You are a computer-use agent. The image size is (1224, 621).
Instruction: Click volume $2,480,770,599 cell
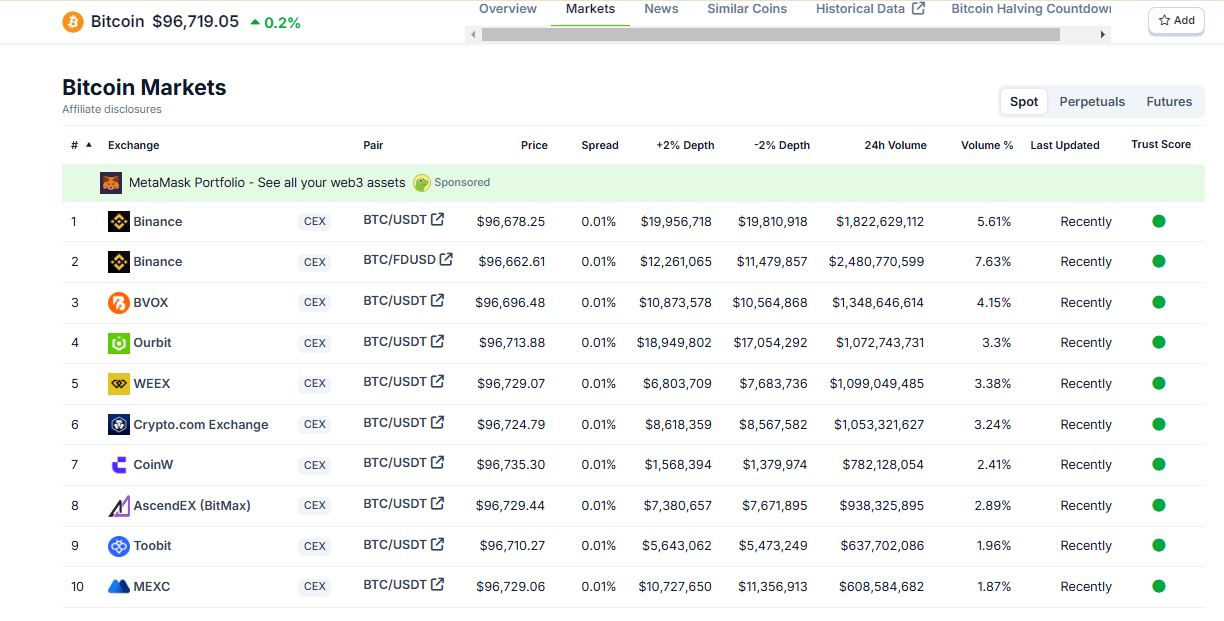[x=876, y=262]
